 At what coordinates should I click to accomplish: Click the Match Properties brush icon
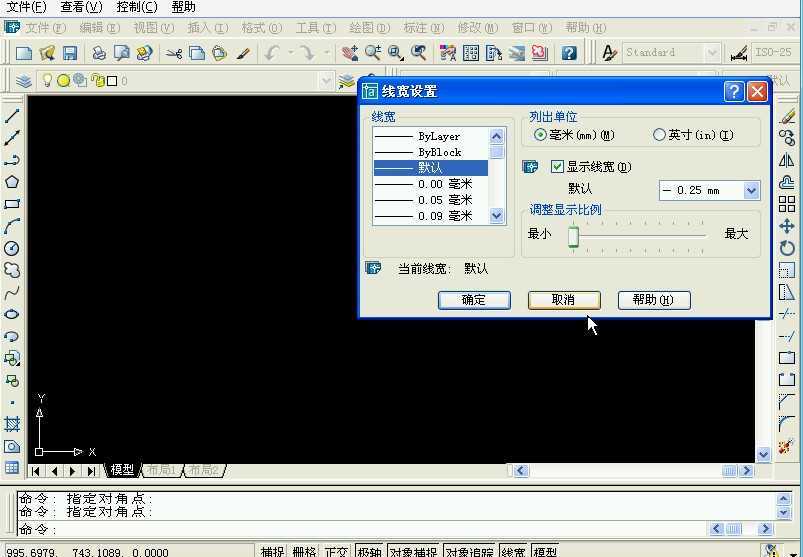coord(243,53)
